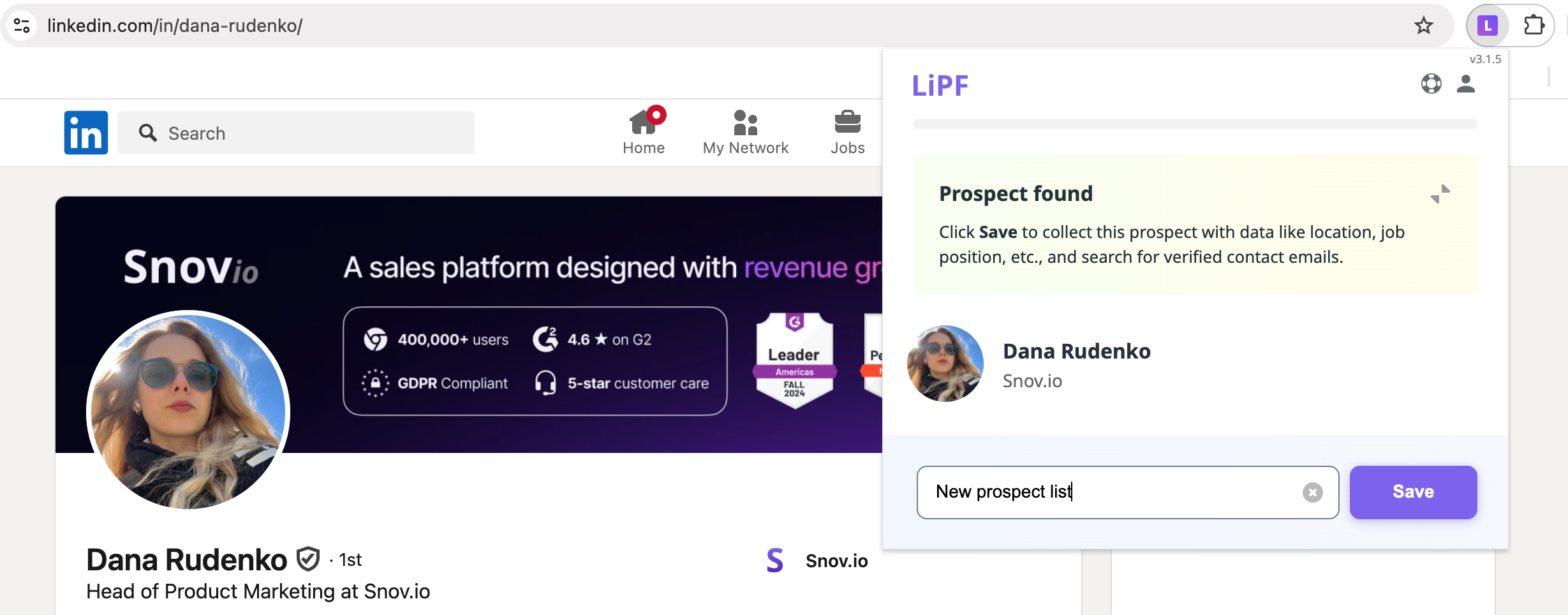Click the verified shield badge next to name
Screen dimensions: 1568x615
pos(308,559)
